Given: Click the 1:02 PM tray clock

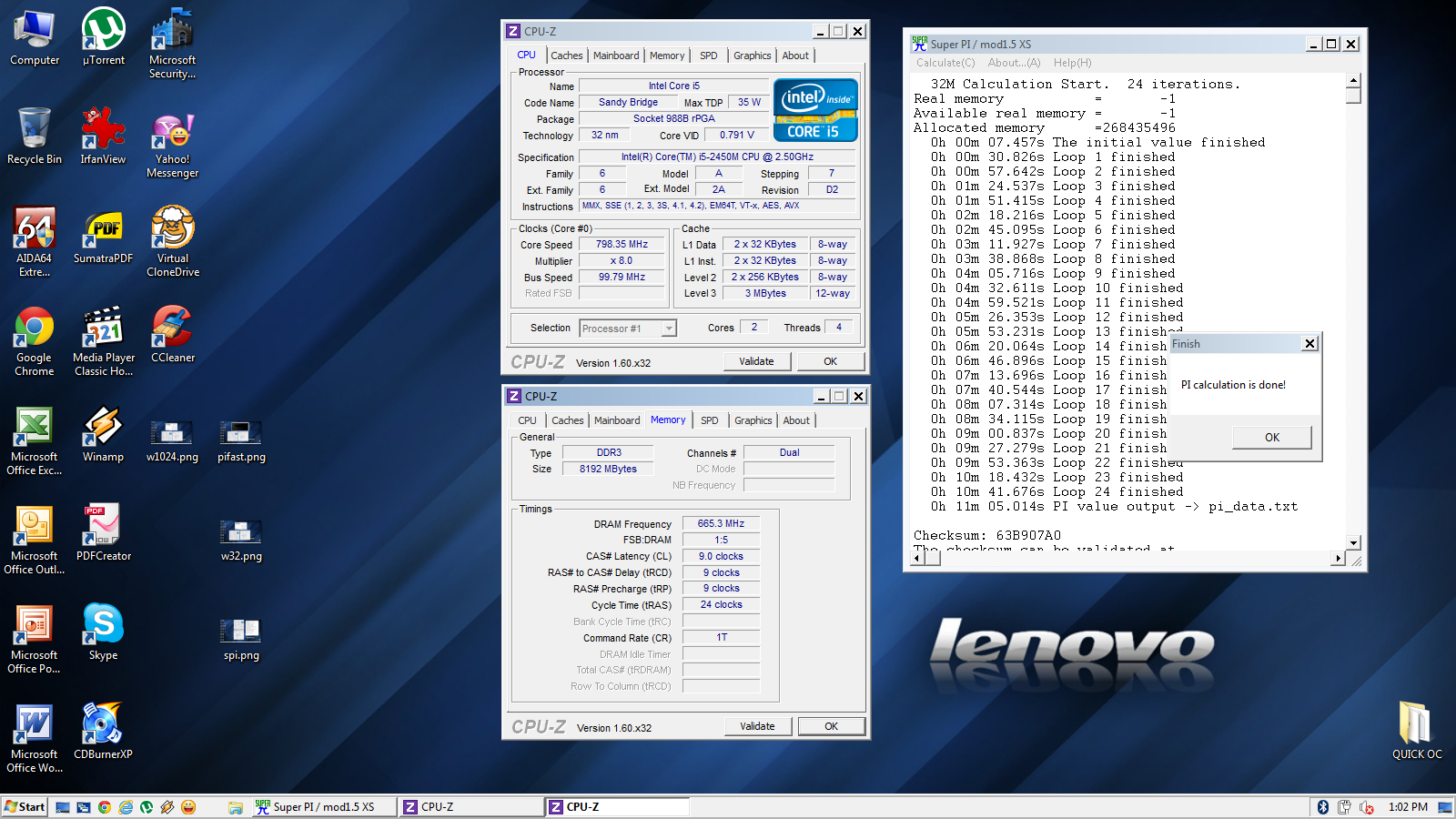Looking at the screenshot, I should click(1408, 807).
